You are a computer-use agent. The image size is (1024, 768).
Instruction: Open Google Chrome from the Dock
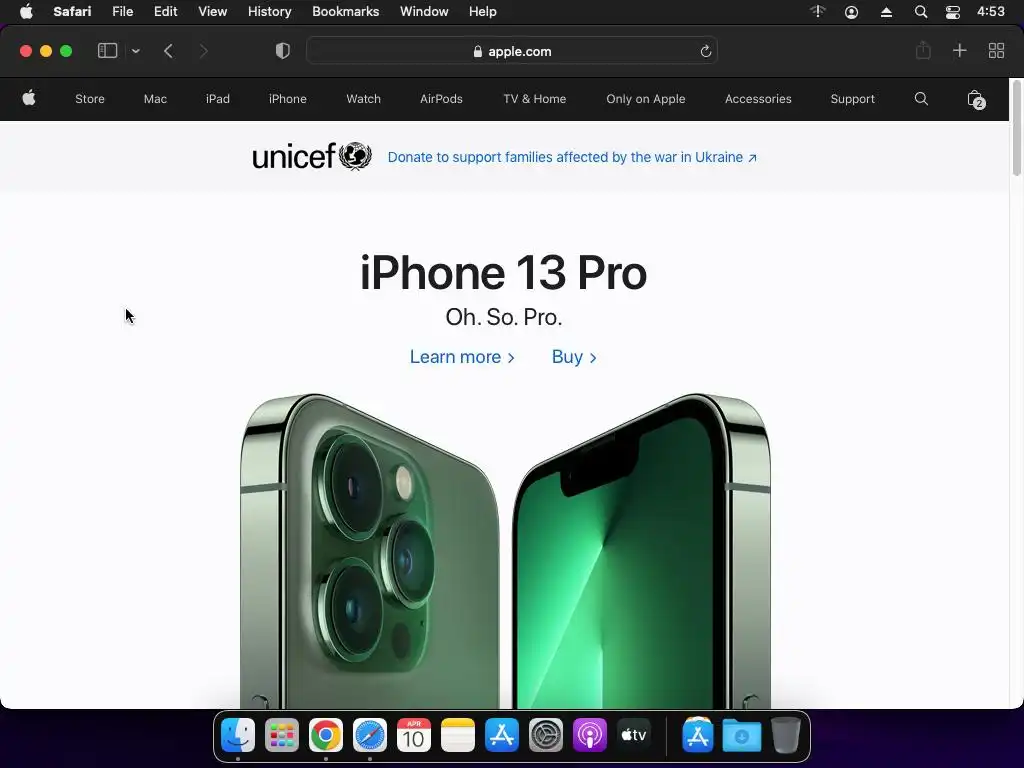pyautogui.click(x=325, y=735)
